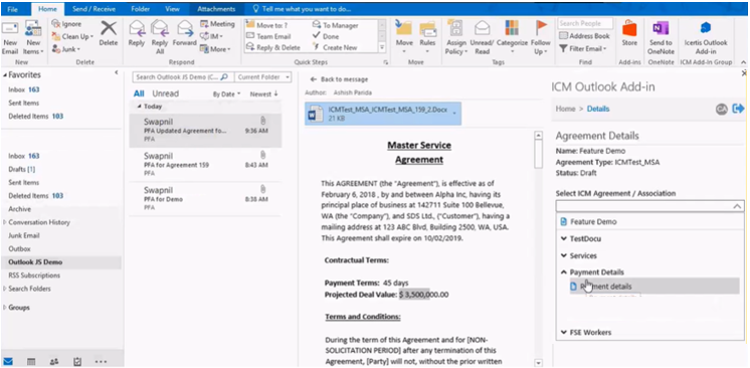The height and width of the screenshot is (368, 750).
Task: Click Back to message link
Action: [339, 79]
